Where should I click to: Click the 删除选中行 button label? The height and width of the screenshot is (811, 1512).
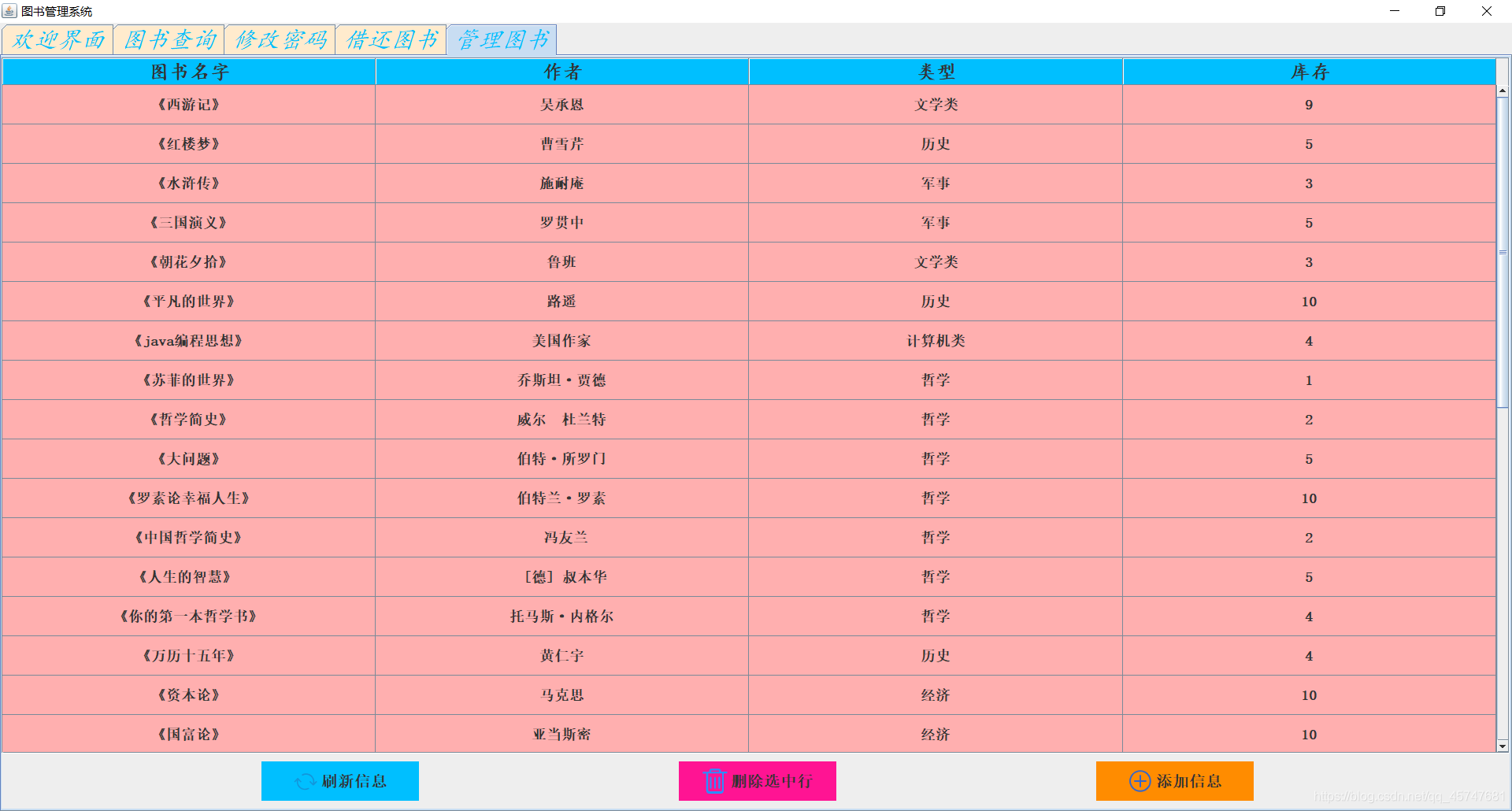772,781
